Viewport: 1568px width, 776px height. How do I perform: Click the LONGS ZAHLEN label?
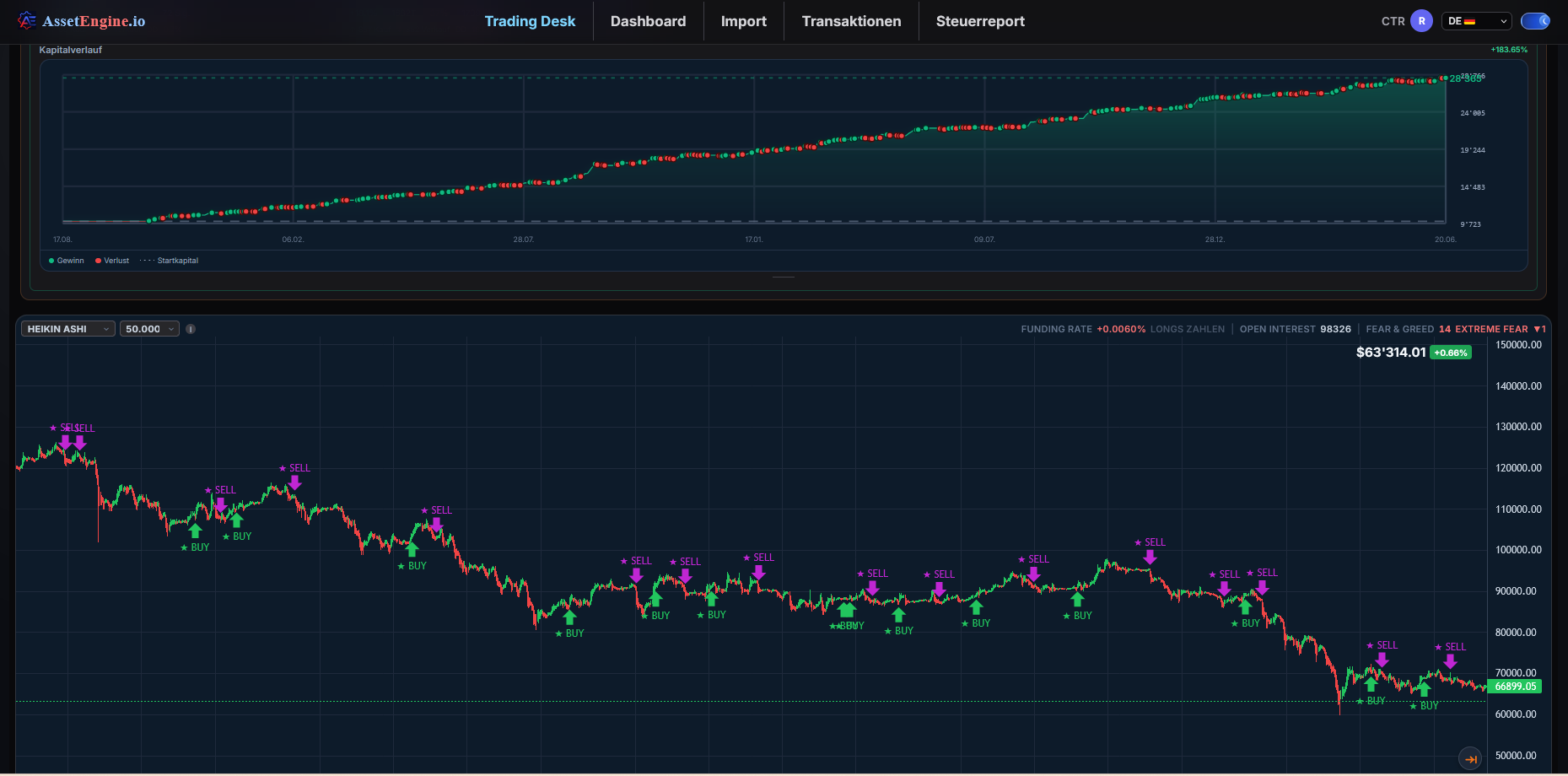[x=1188, y=329]
